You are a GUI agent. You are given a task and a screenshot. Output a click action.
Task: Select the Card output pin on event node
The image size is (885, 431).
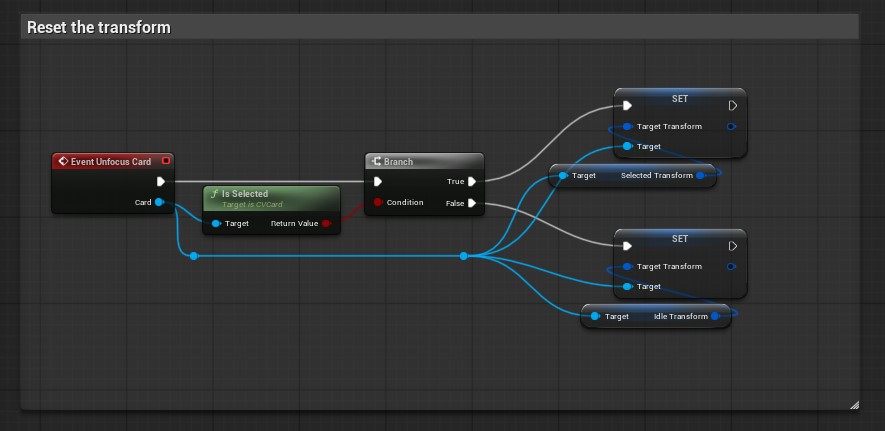(x=159, y=202)
